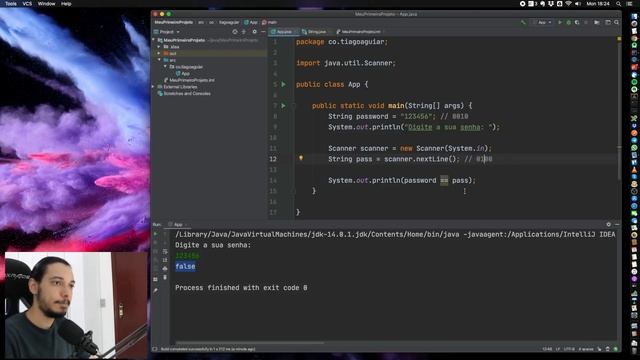640x360 pixels.
Task: Select MeuPrimeiroProjeto.iml file in project tree
Action: tap(189, 80)
